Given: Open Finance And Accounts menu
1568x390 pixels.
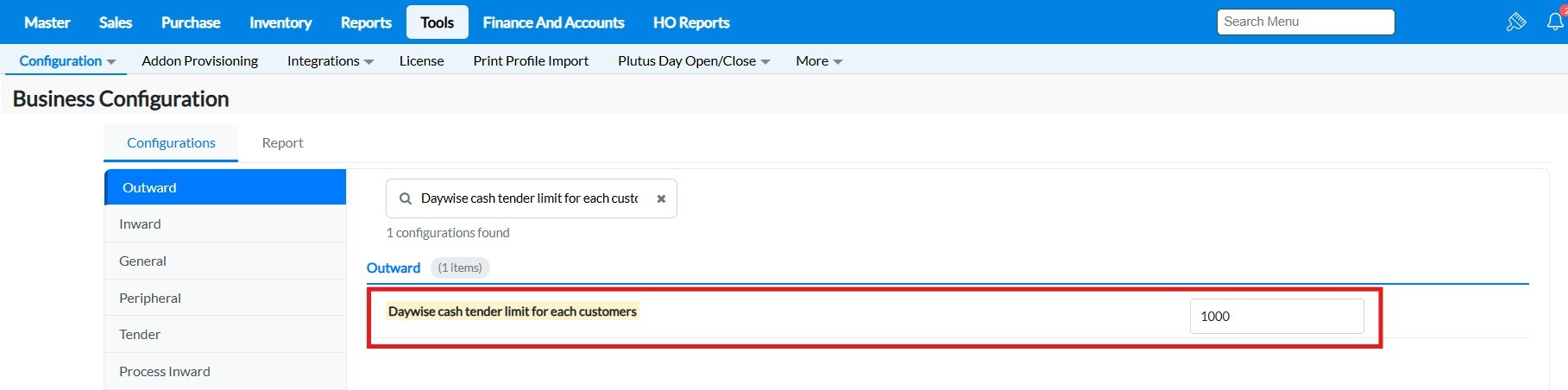Looking at the screenshot, I should (553, 22).
